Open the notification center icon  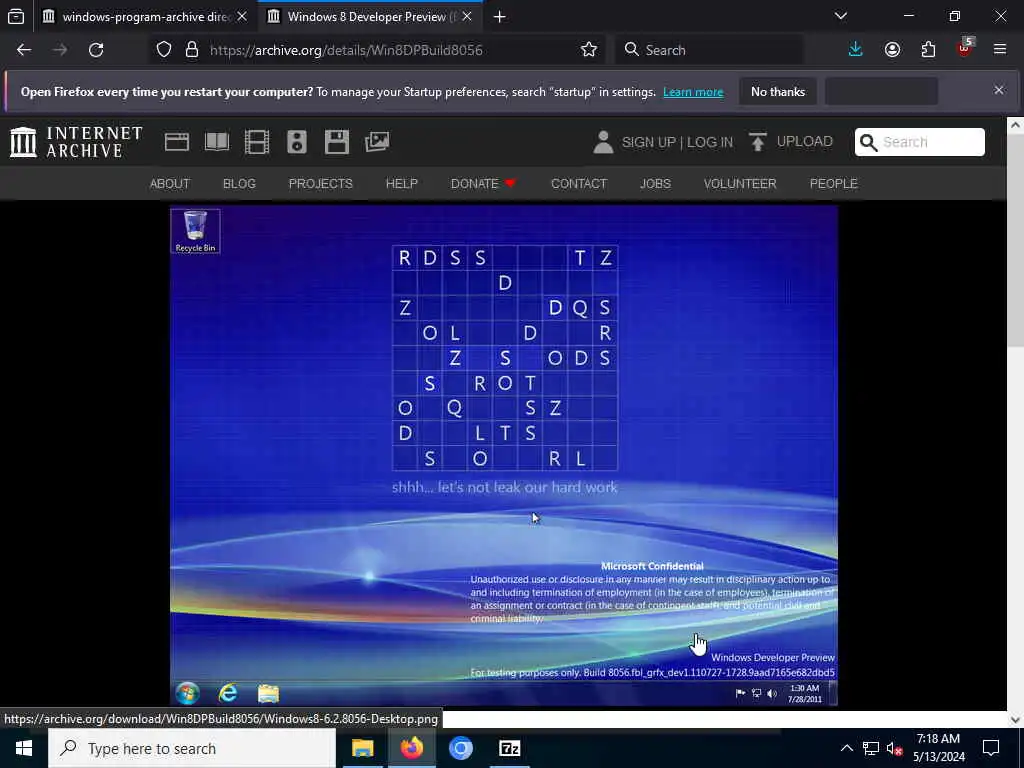pos(991,748)
